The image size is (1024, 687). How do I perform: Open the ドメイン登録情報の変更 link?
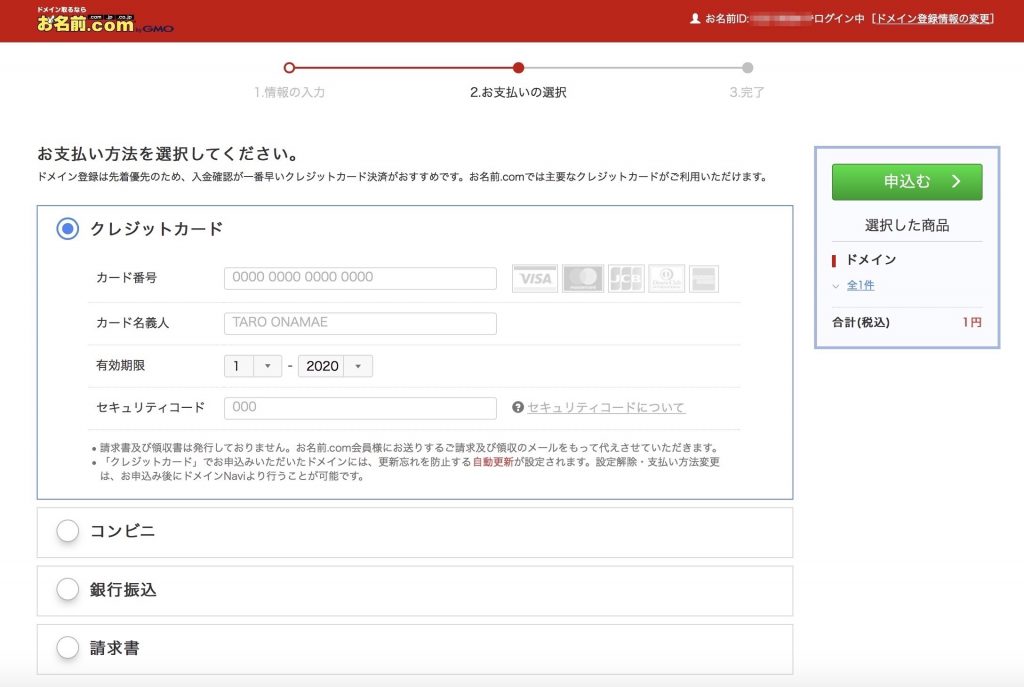[933, 19]
